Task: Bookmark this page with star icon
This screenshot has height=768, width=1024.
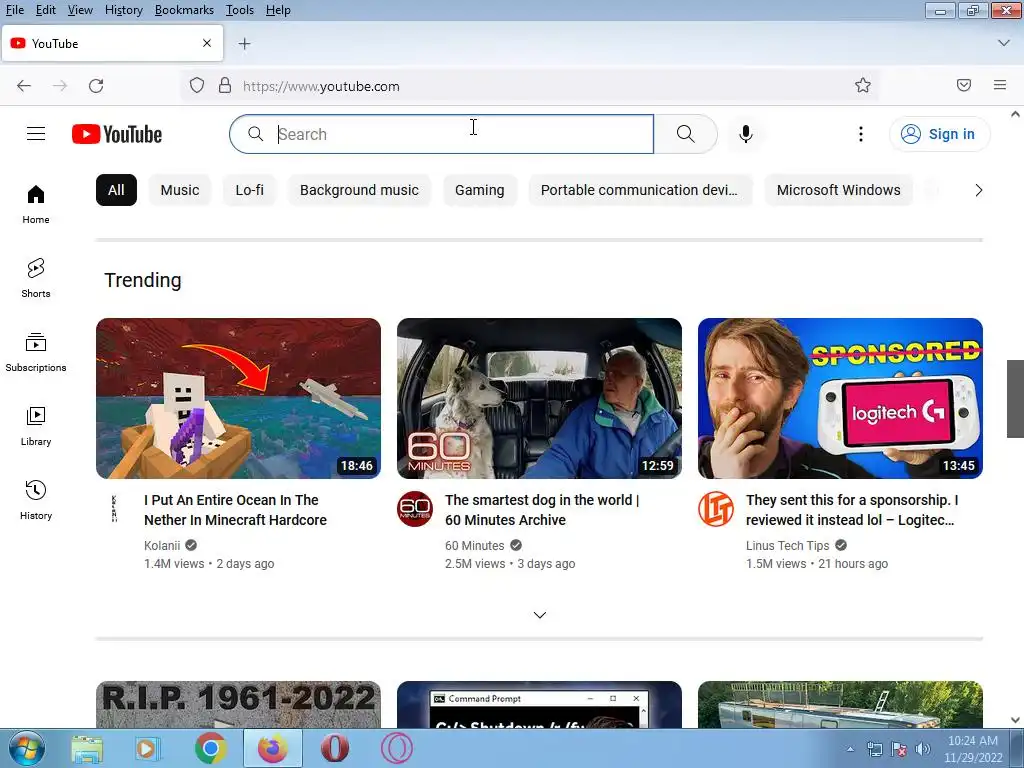Action: [x=863, y=86]
